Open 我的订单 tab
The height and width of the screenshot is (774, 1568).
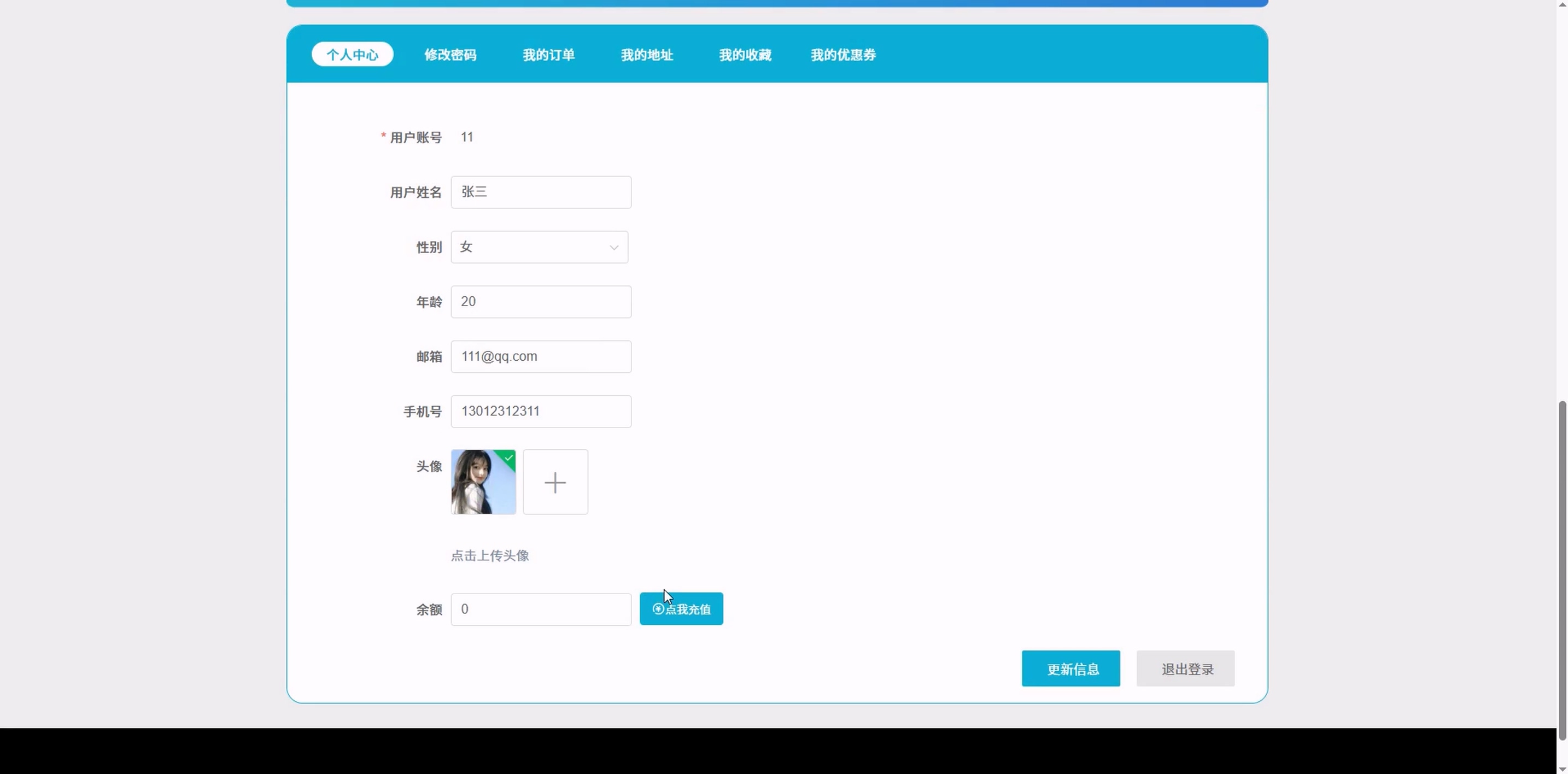coord(548,55)
